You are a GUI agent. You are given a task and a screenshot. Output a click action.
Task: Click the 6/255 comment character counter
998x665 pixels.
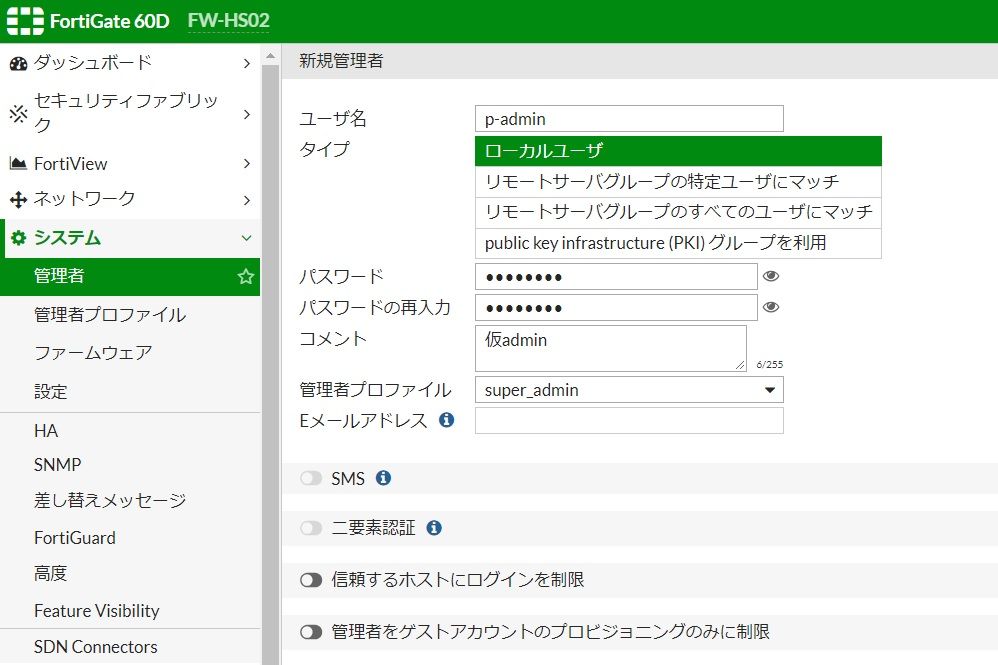[770, 365]
